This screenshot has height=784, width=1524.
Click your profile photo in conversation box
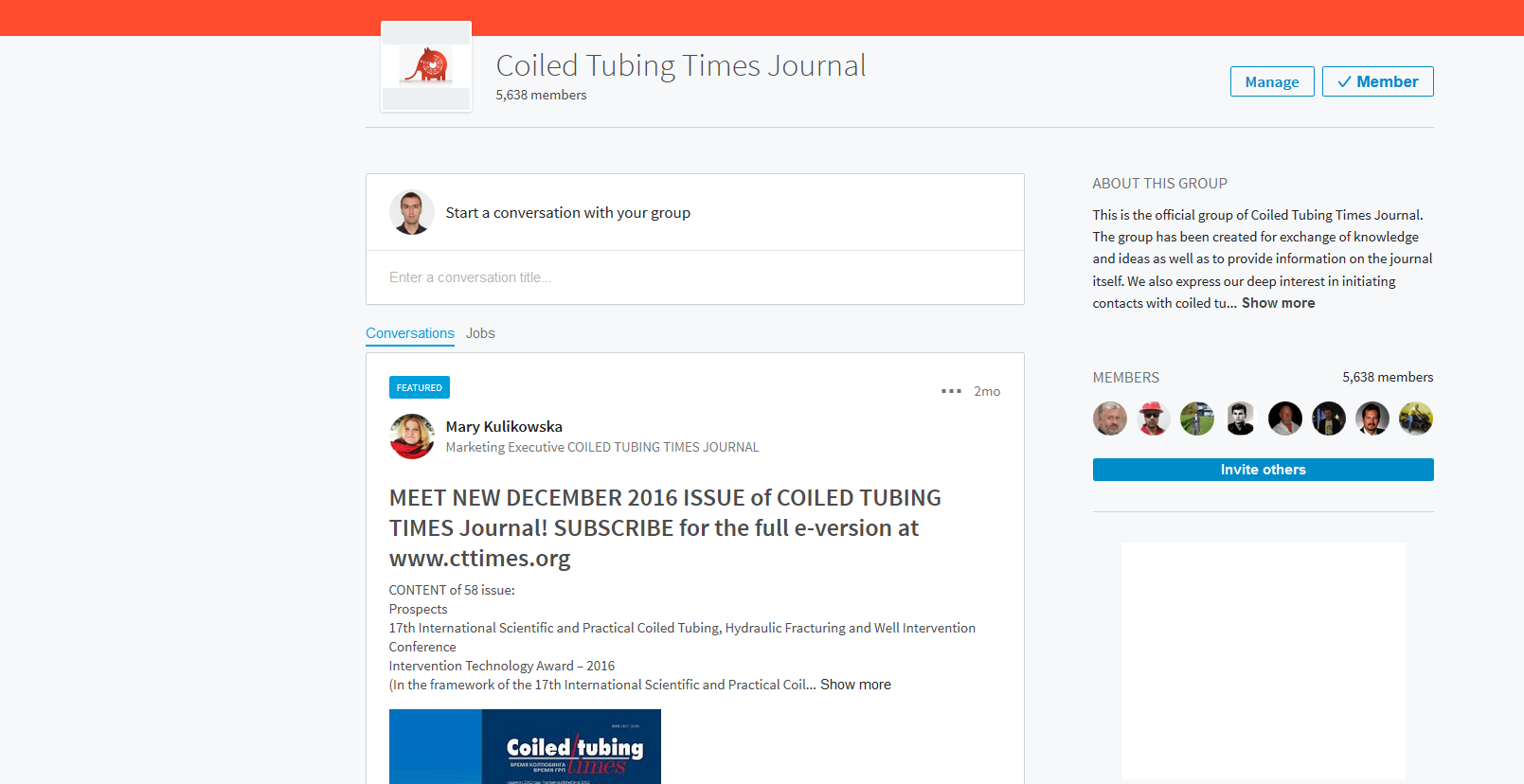pyautogui.click(x=412, y=212)
